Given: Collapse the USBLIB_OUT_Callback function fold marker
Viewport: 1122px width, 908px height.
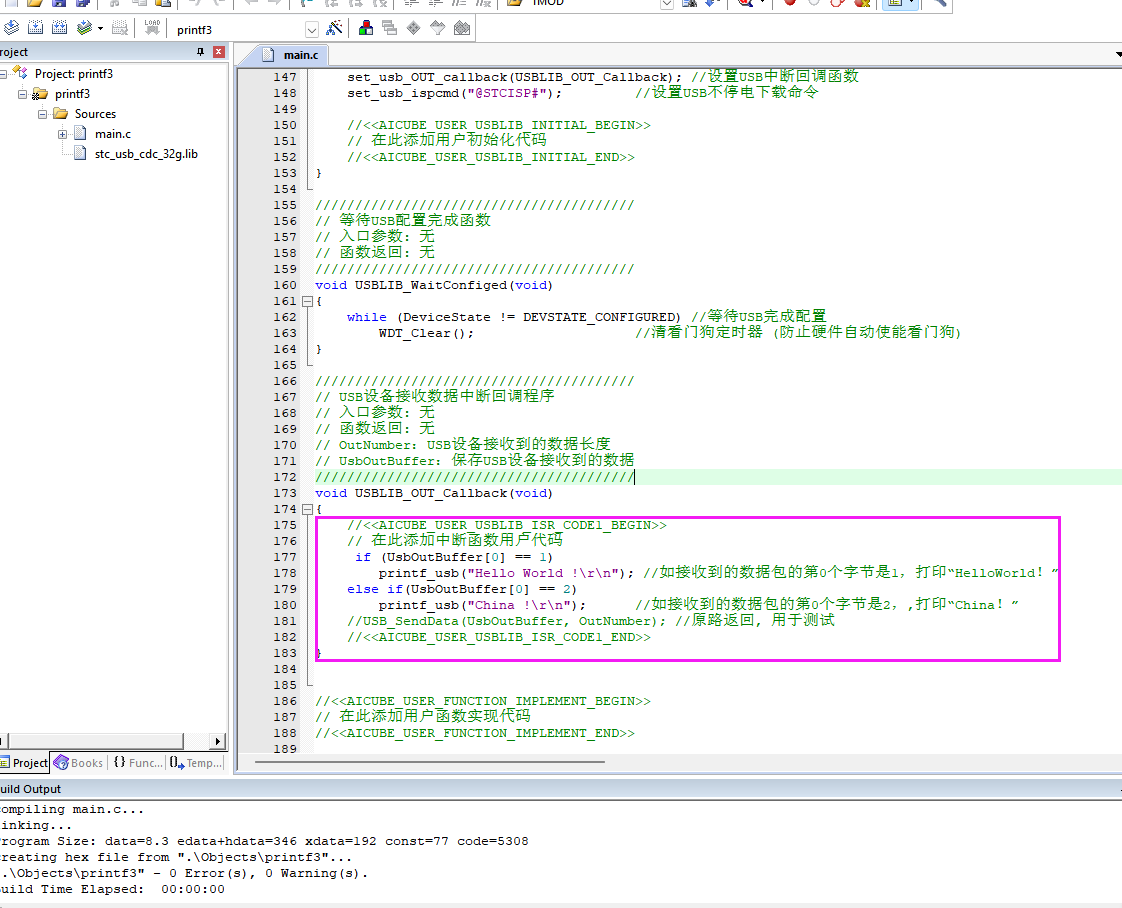Looking at the screenshot, I should 308,509.
